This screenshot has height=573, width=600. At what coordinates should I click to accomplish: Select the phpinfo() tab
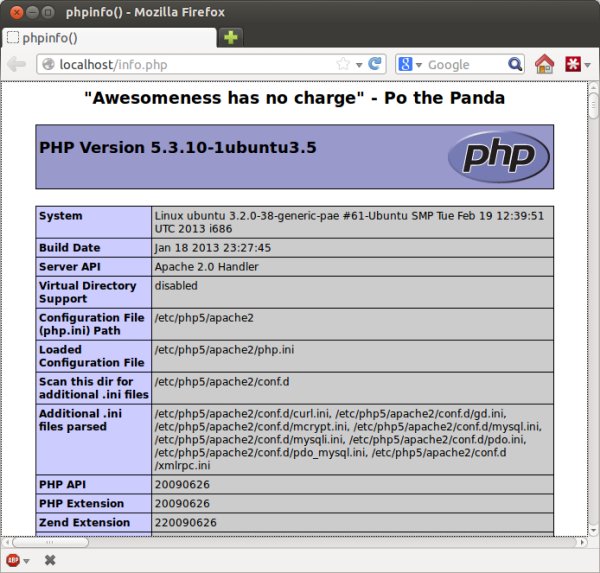click(109, 38)
